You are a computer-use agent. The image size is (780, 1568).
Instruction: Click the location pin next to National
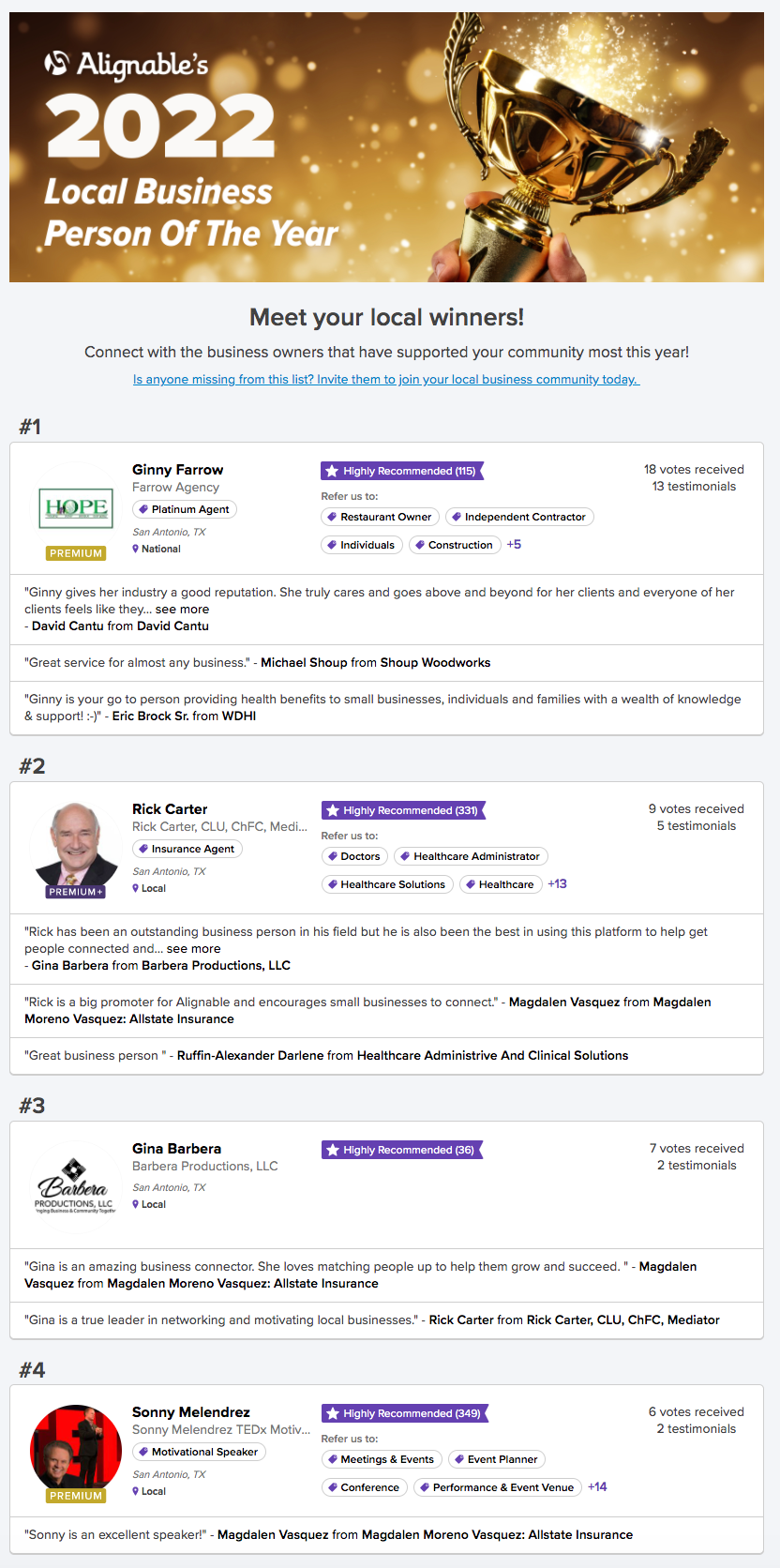pos(136,549)
